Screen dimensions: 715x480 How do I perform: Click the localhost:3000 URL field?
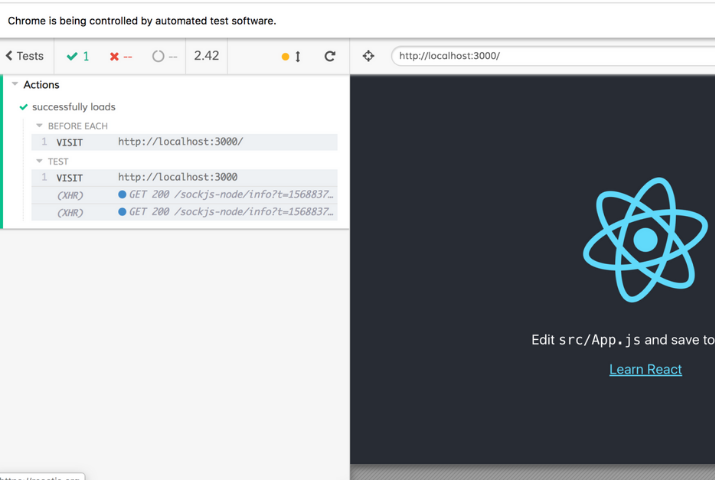pyautogui.click(x=550, y=56)
